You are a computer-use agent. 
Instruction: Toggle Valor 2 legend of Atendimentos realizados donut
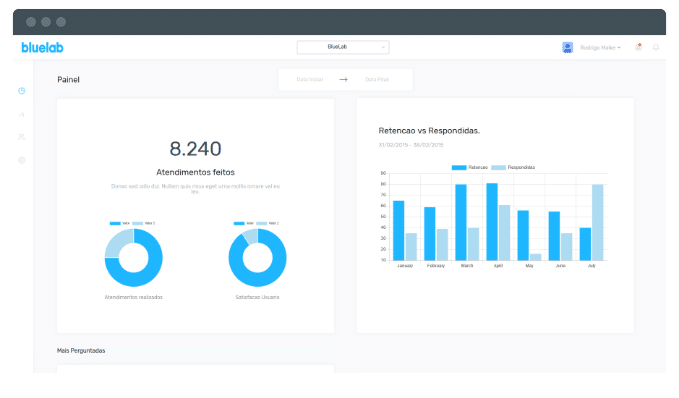tap(144, 223)
